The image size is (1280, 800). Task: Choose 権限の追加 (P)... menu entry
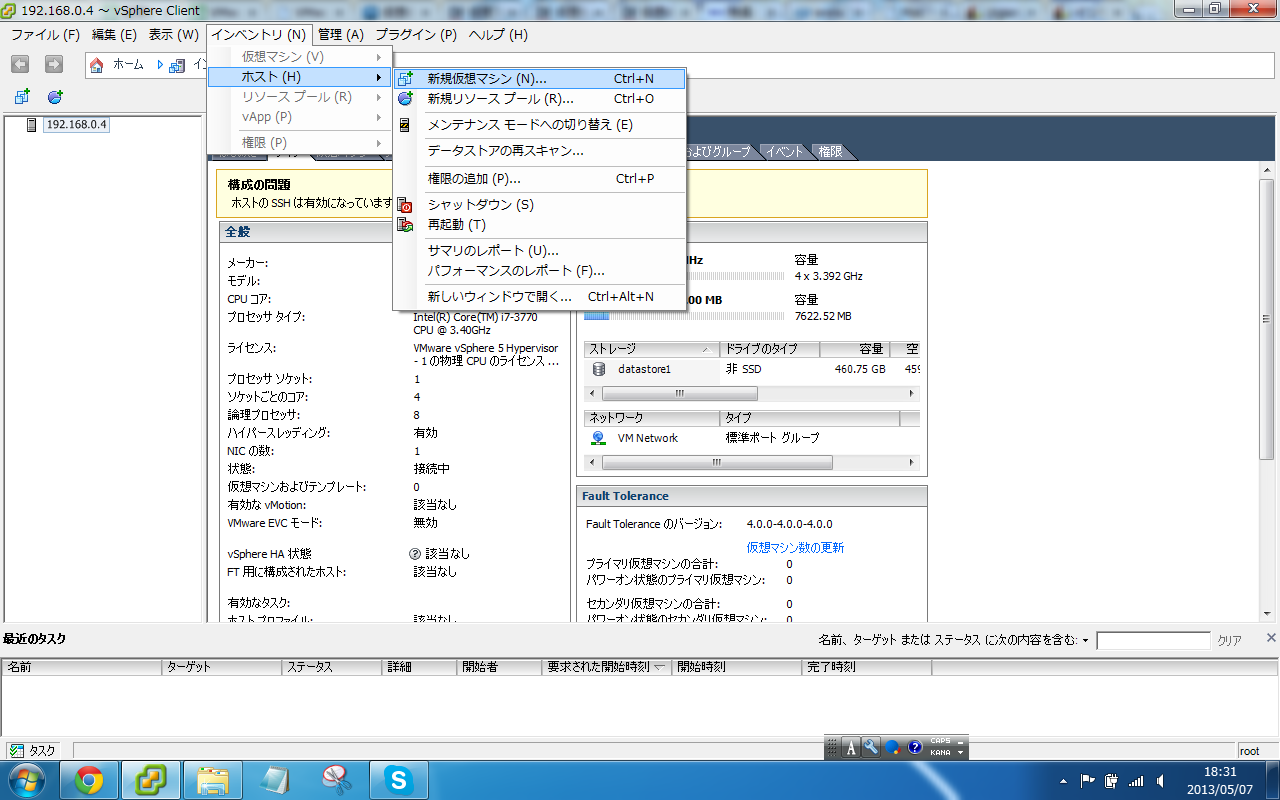[x=540, y=179]
